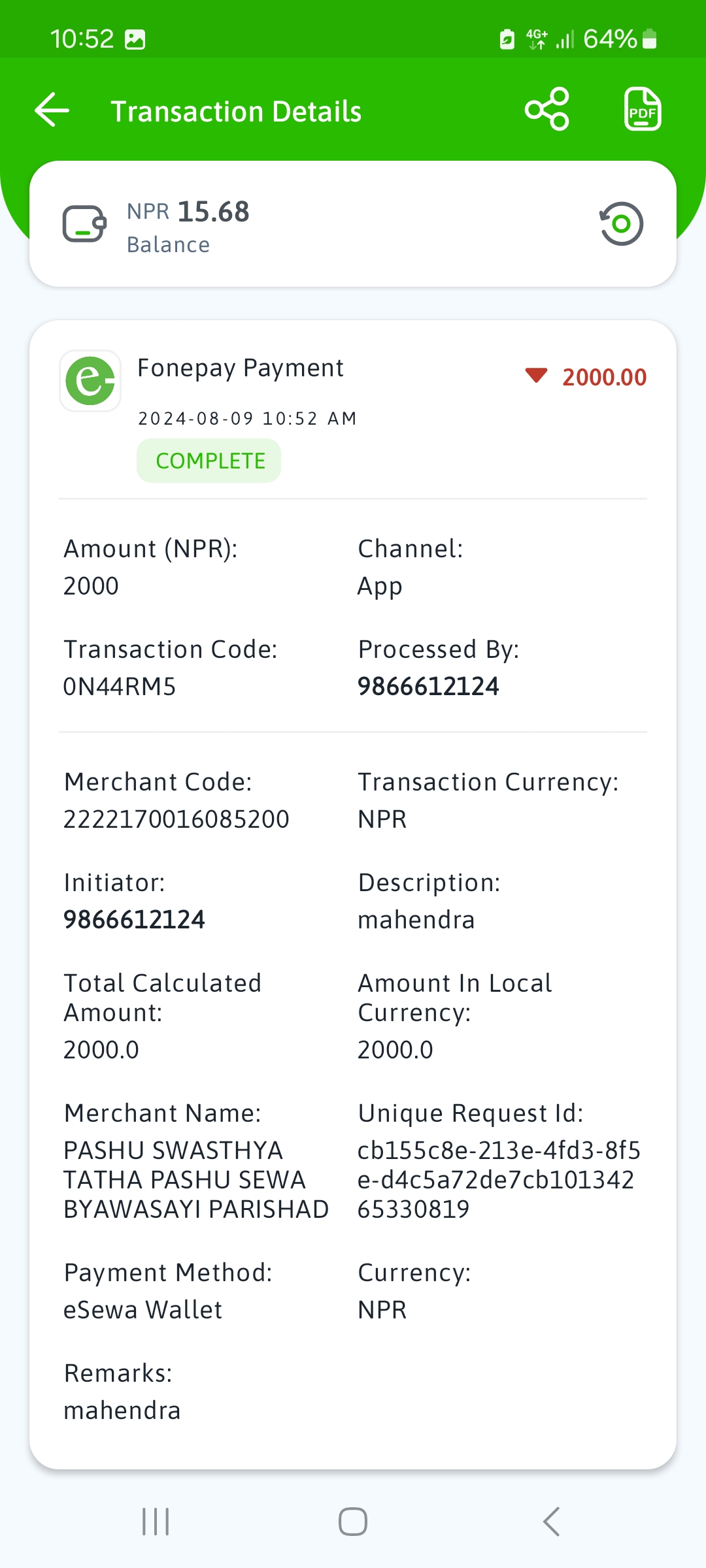Tap the 2000.00 debited amount
This screenshot has width=706, height=1568.
pyautogui.click(x=604, y=377)
